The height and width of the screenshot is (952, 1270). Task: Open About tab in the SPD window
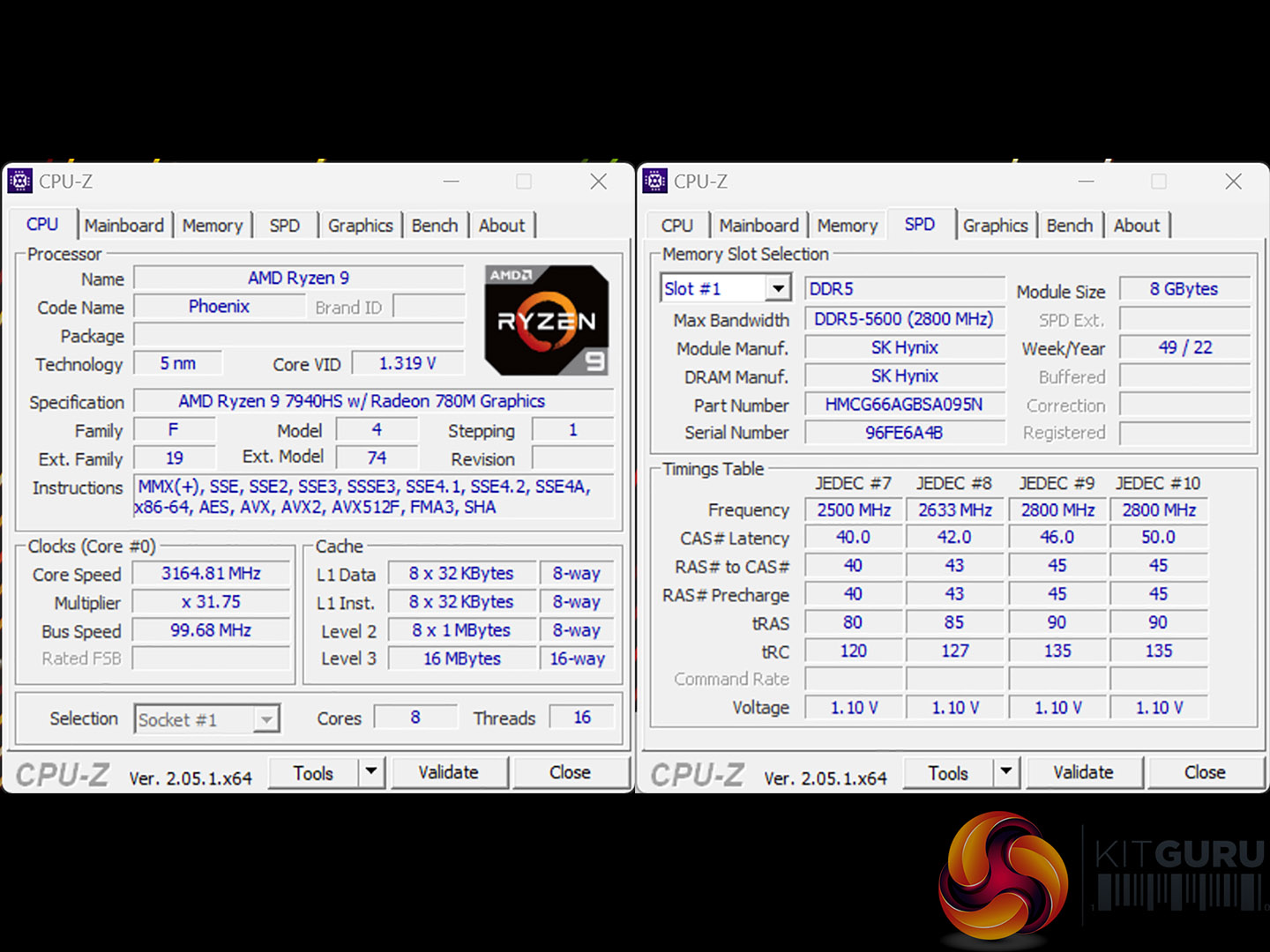(1137, 226)
